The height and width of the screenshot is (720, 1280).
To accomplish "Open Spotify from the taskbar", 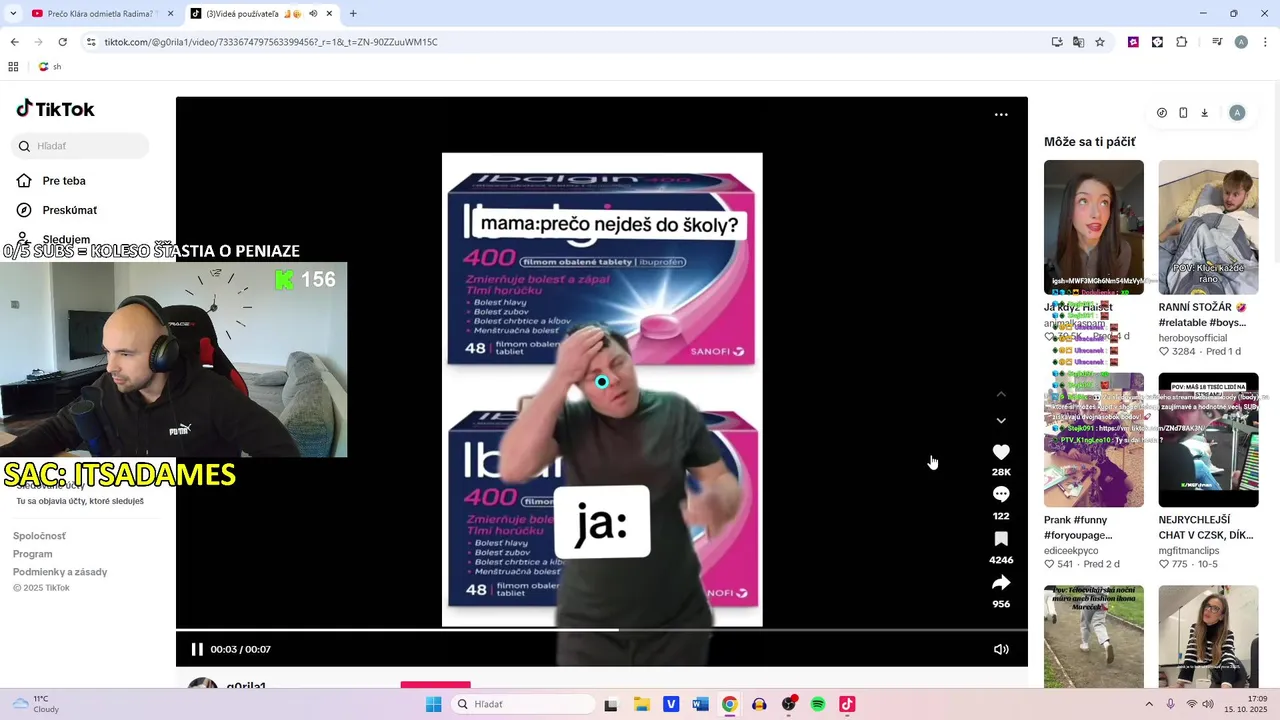I will pyautogui.click(x=818, y=704).
